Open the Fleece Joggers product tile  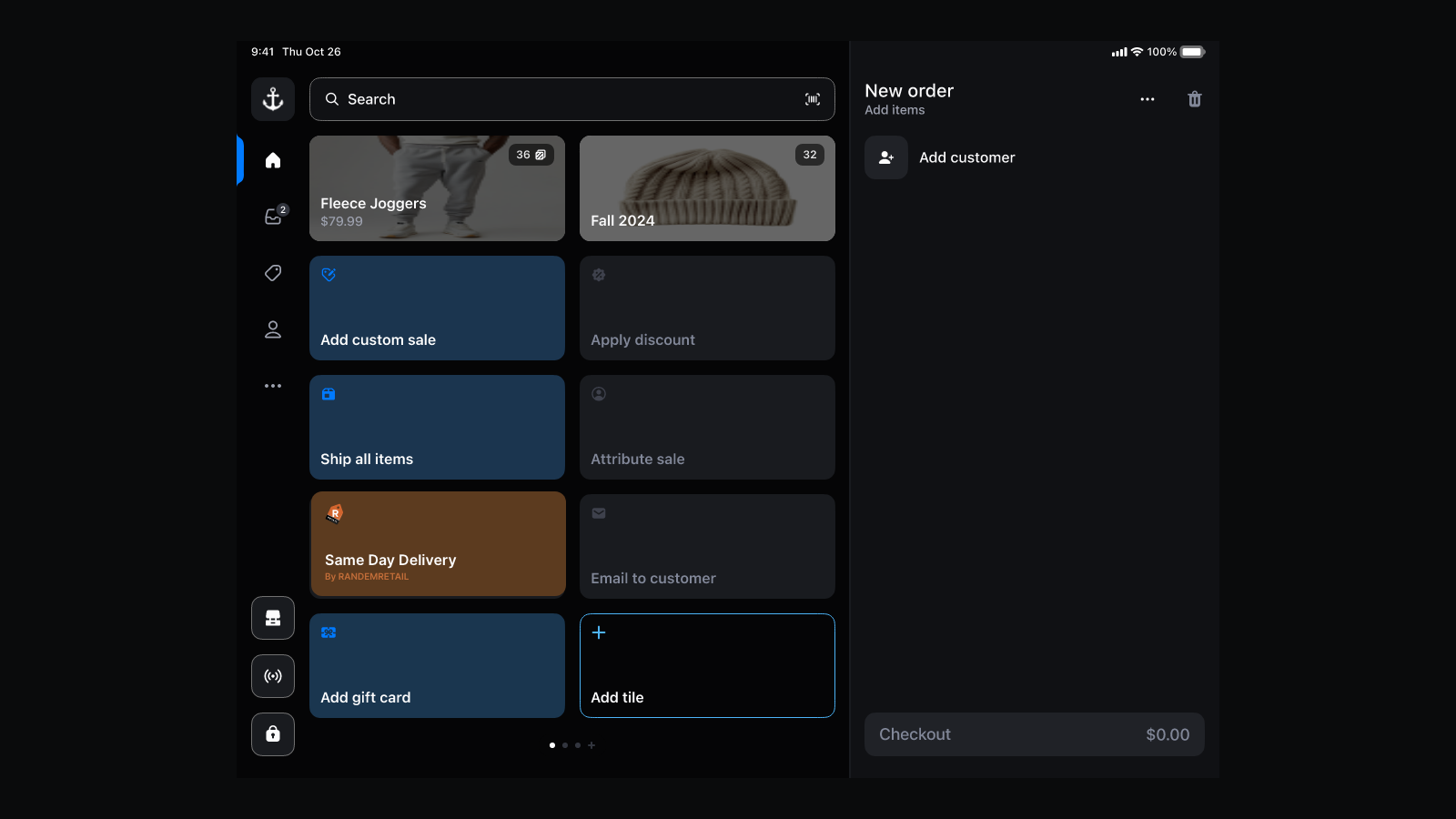click(x=437, y=188)
